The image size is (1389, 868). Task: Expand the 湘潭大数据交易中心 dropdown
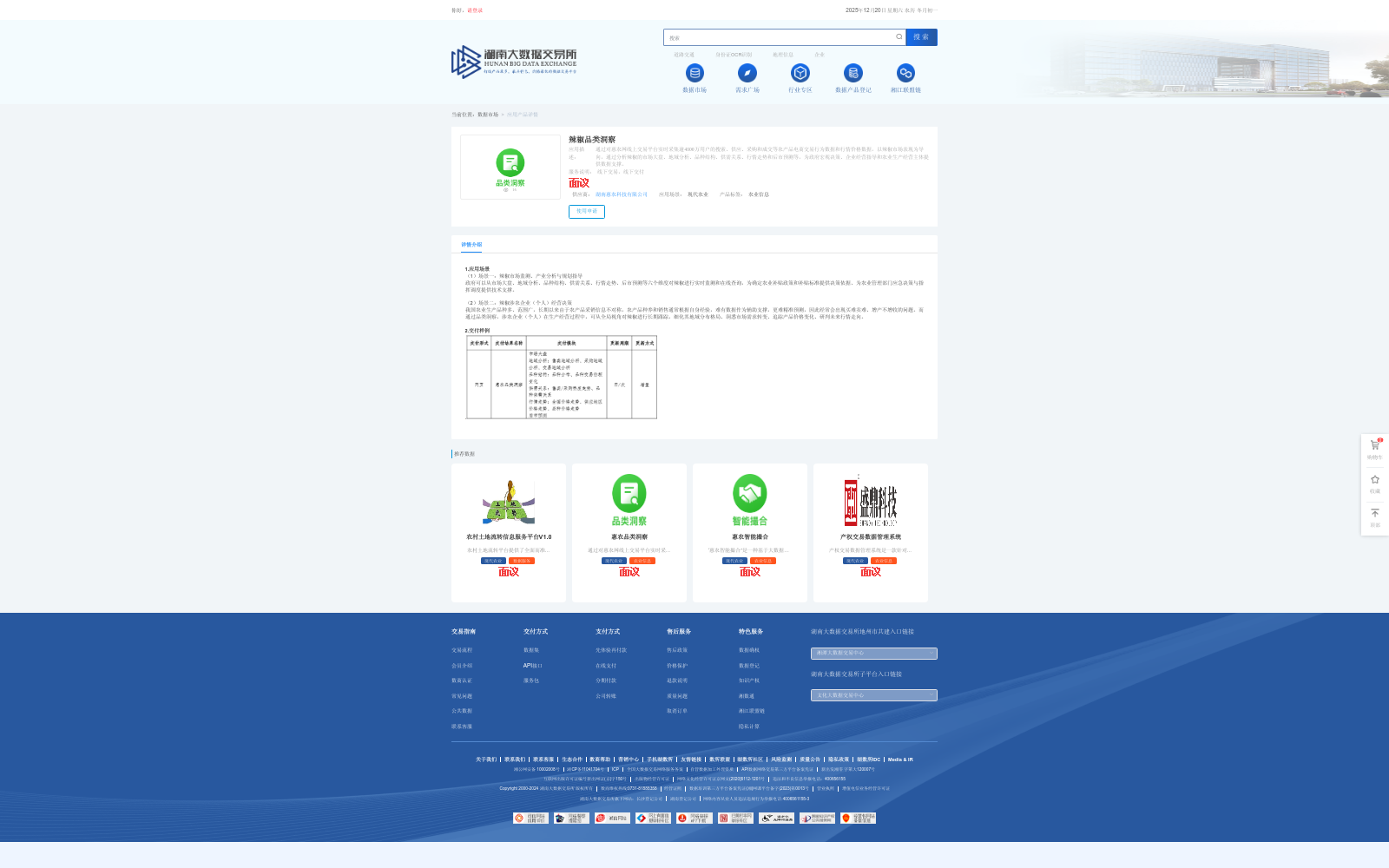(874, 653)
